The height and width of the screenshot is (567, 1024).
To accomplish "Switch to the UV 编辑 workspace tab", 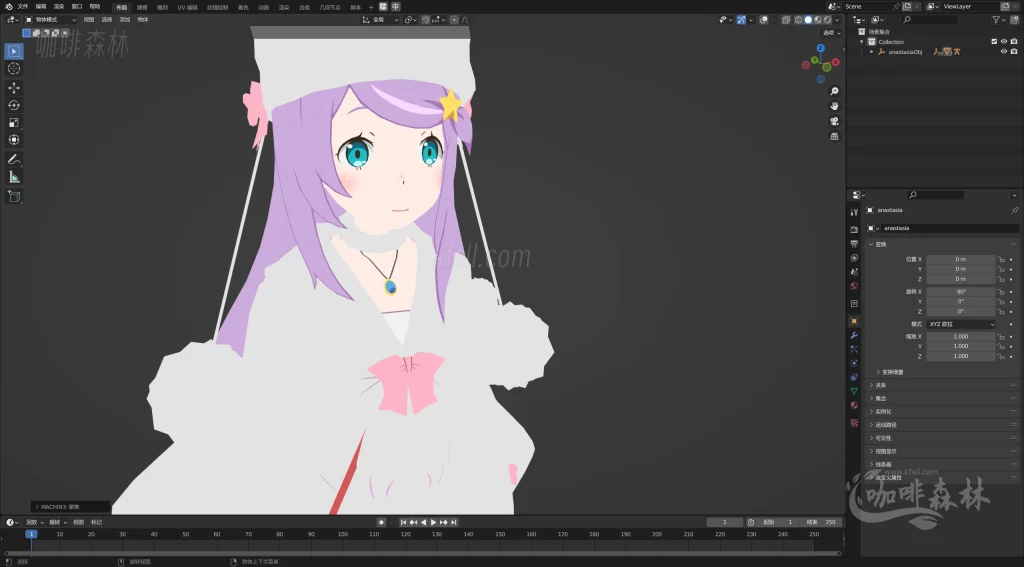I will click(x=187, y=7).
